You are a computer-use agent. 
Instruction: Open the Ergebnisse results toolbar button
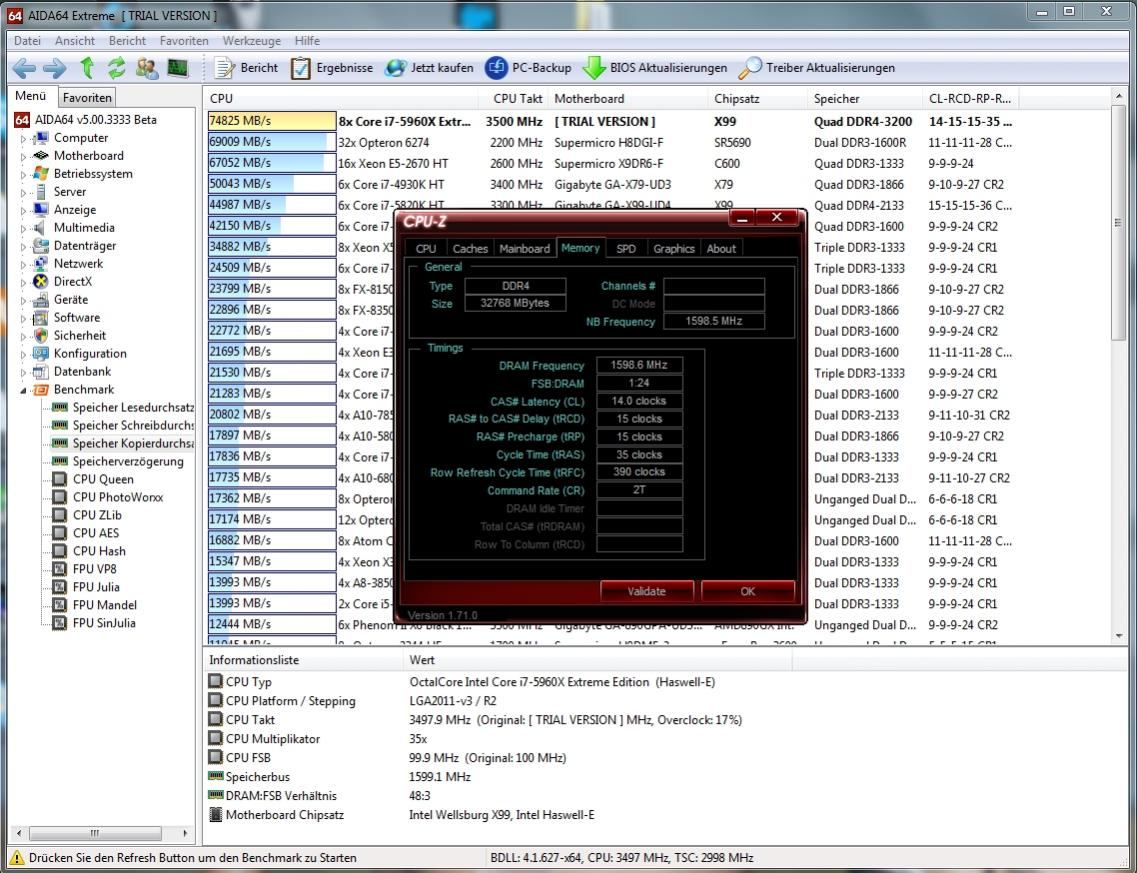coord(331,68)
